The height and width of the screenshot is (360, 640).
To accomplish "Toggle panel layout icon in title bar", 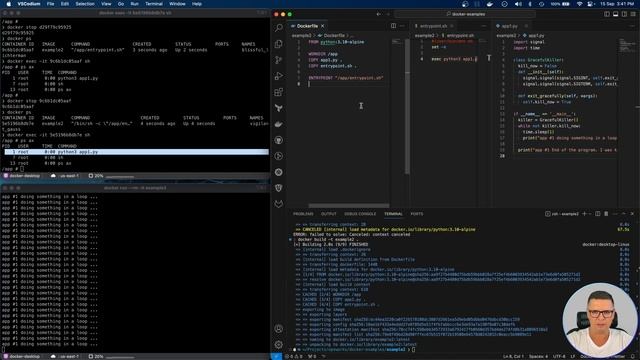I will (x=616, y=14).
